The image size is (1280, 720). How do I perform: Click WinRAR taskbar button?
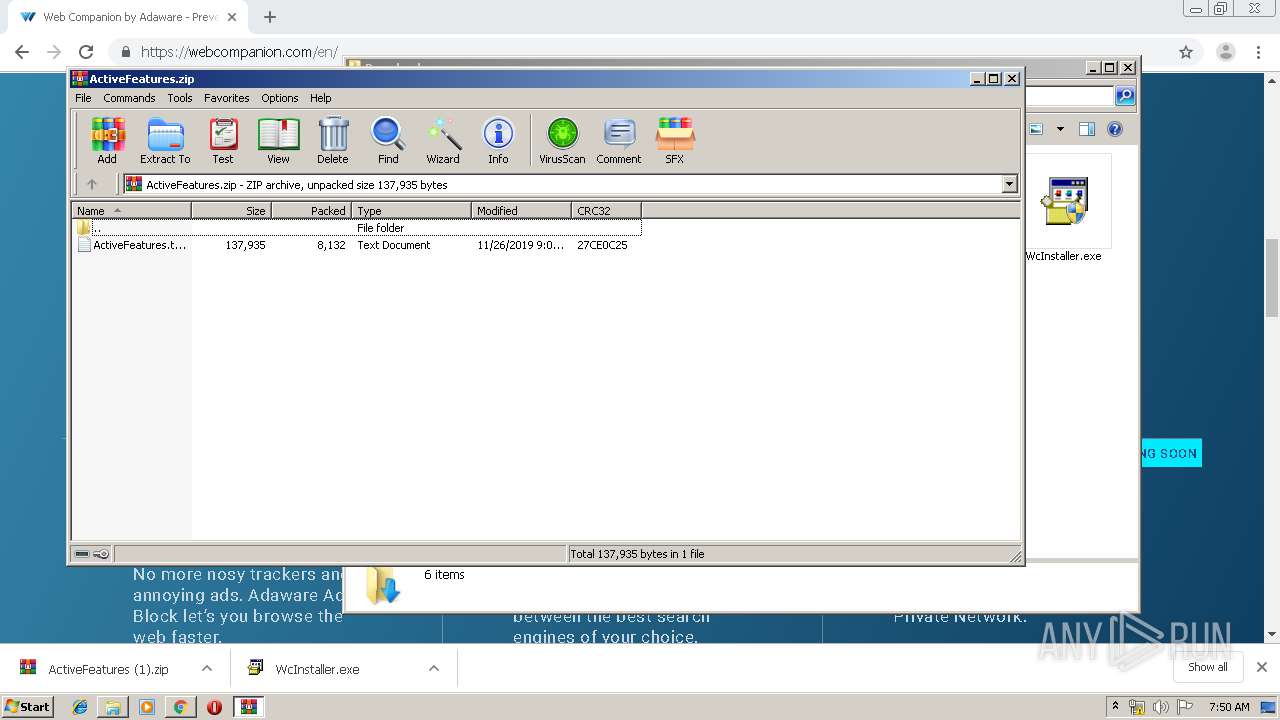[248, 707]
